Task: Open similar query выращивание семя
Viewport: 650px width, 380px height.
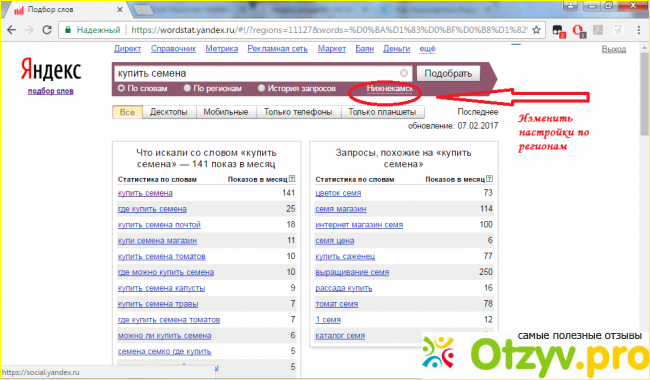Action: point(352,272)
